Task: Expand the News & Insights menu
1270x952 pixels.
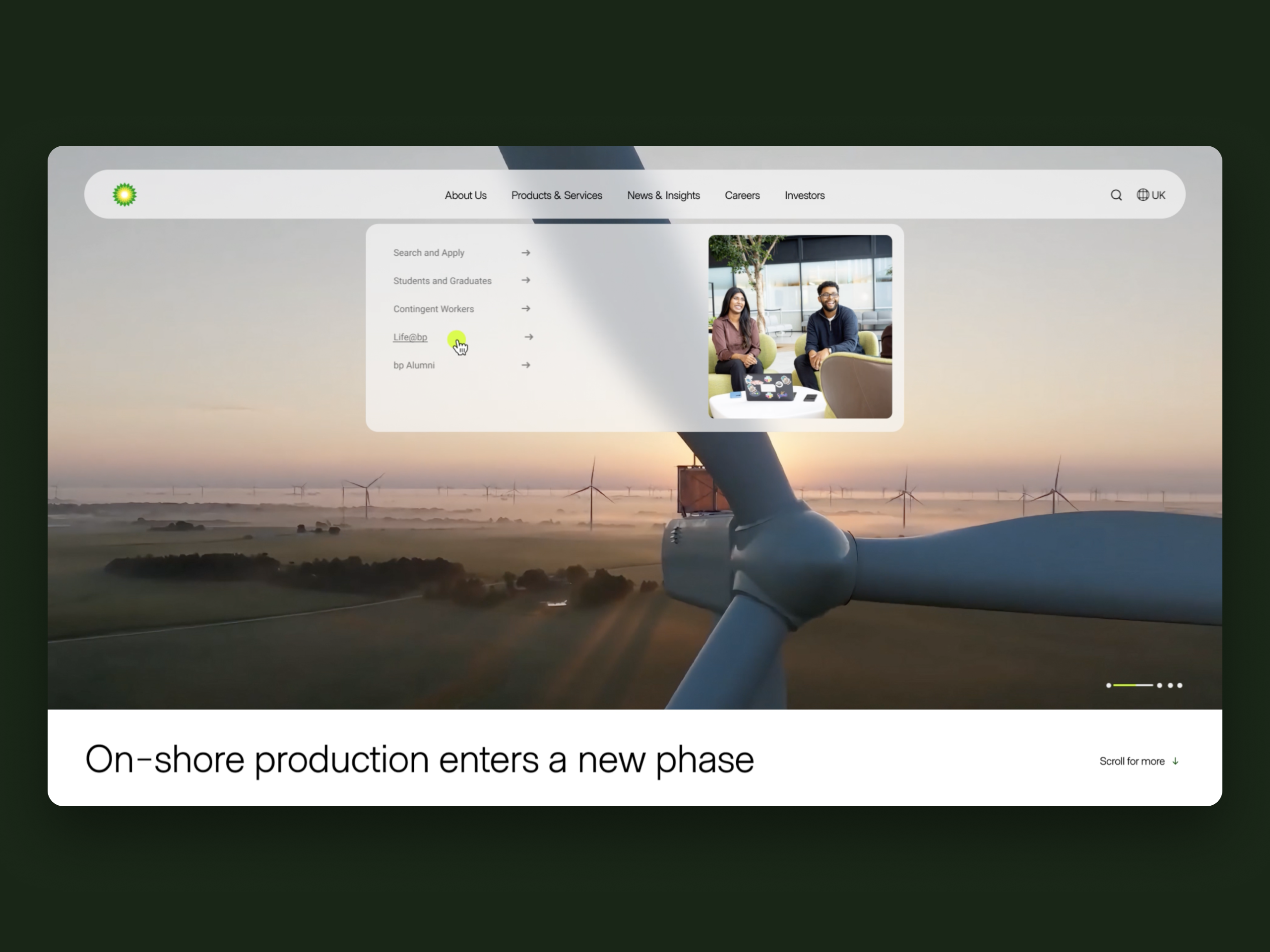Action: (663, 195)
